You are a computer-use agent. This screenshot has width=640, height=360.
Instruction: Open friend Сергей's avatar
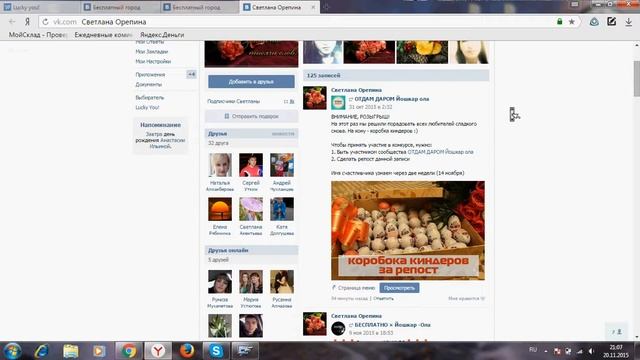point(251,165)
